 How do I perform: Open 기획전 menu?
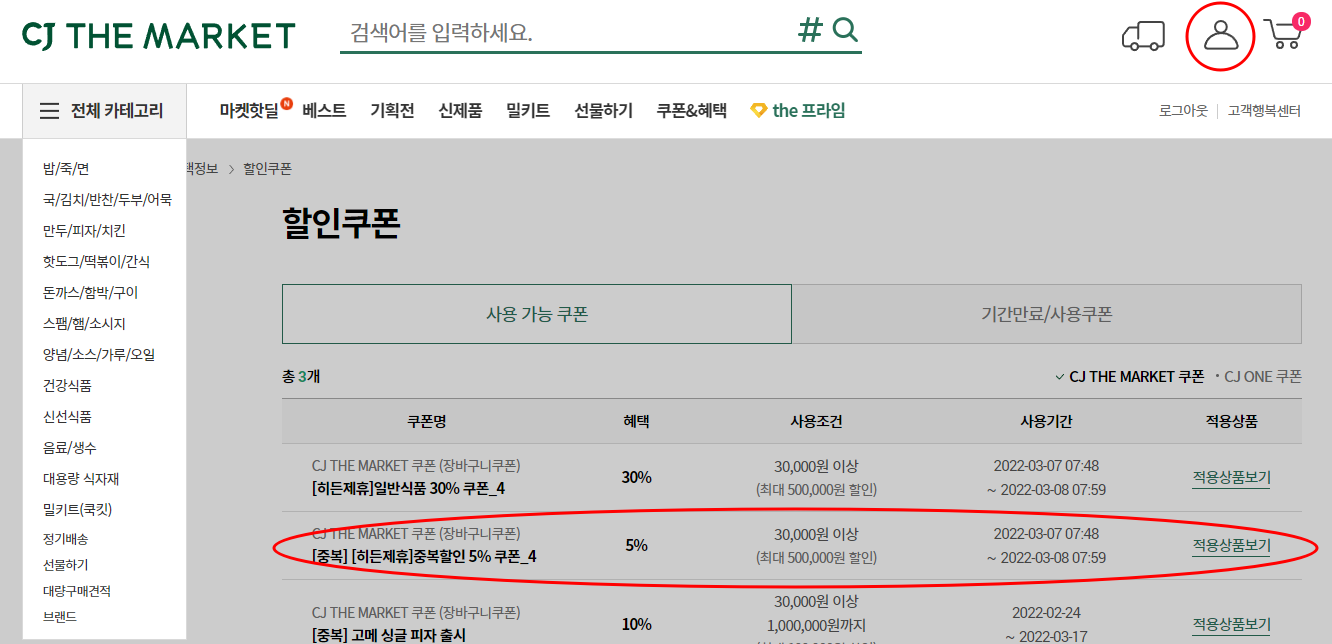tap(392, 111)
